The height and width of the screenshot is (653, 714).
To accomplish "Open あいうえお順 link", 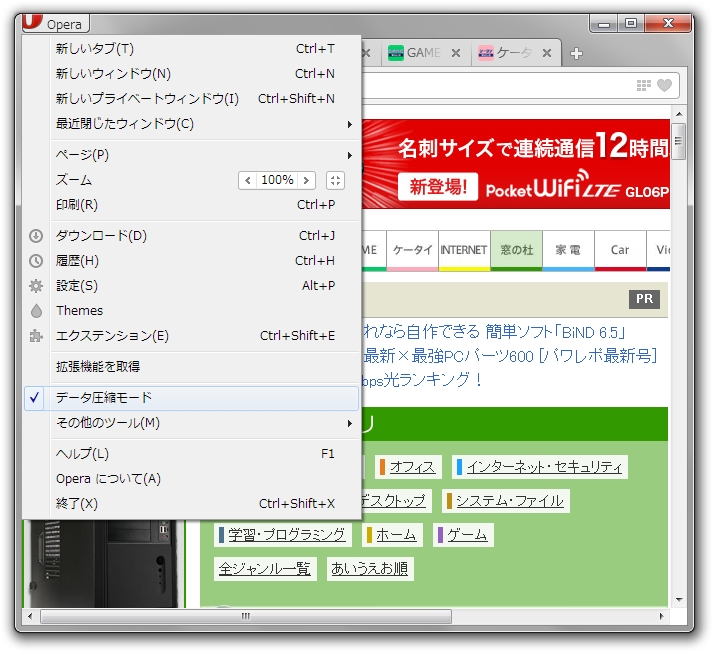I will pos(369,569).
